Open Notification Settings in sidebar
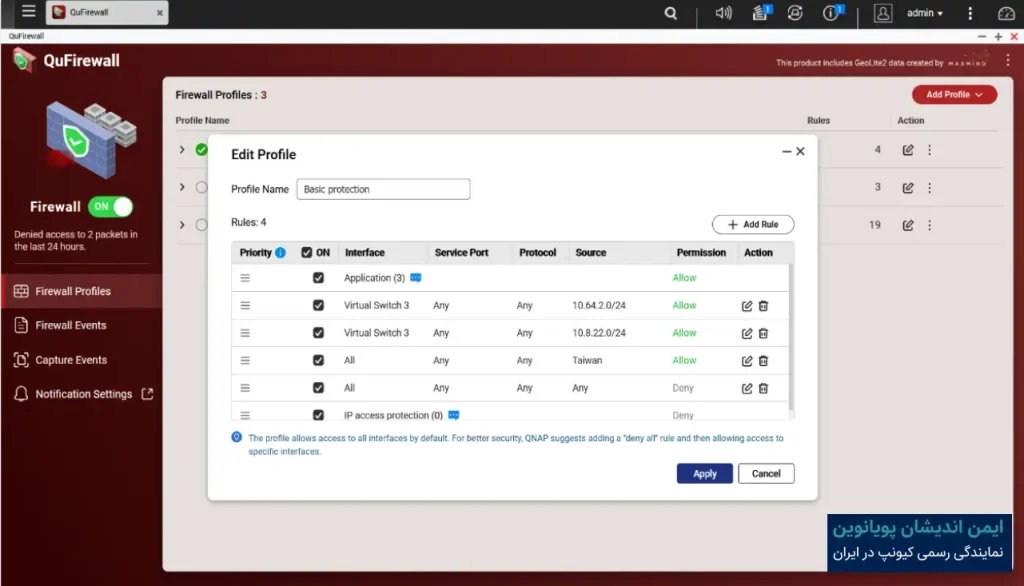The image size is (1024, 586). (x=82, y=394)
